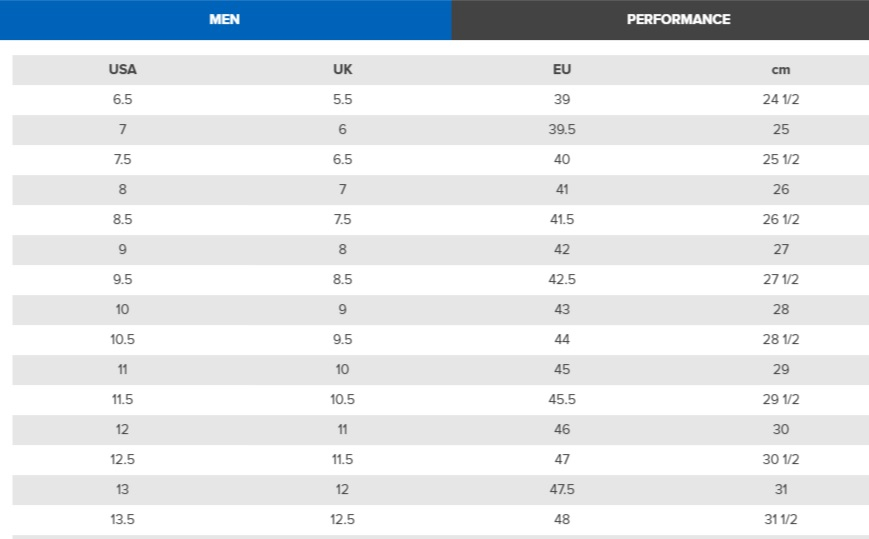Click USA size 10.5 cell
This screenshot has height=539, width=869.
122,339
